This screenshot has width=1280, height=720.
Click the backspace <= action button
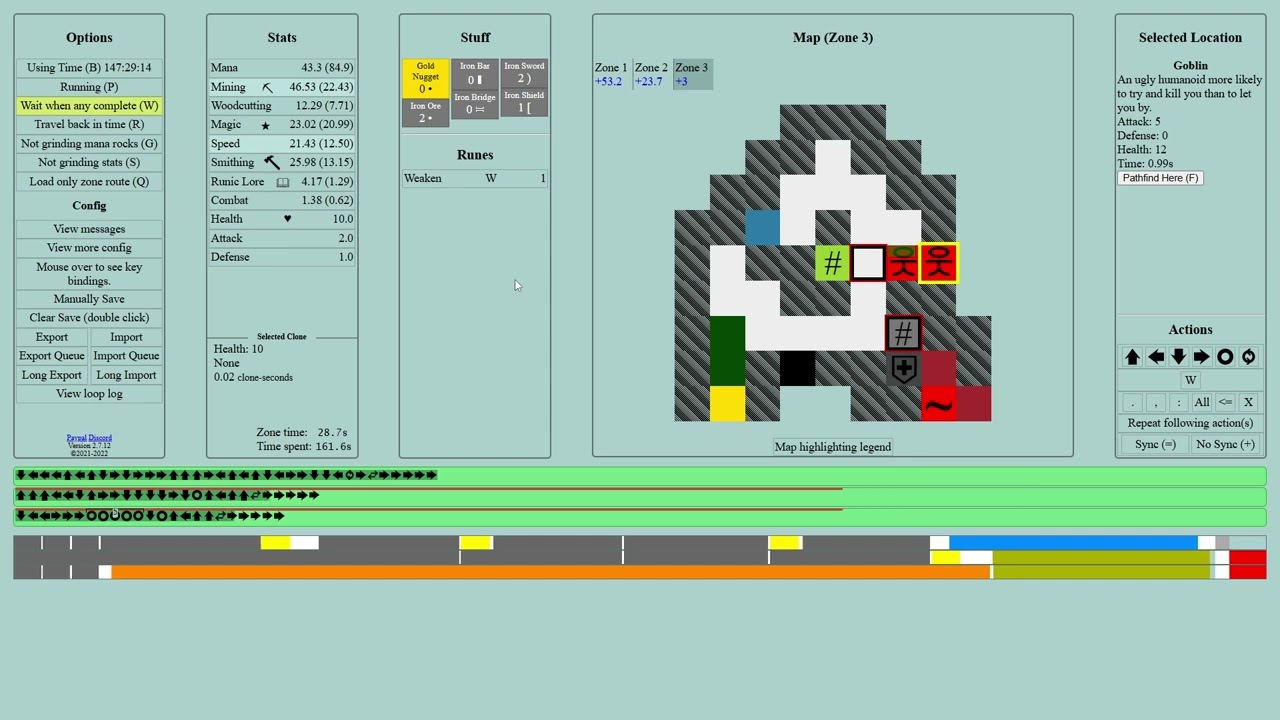click(1225, 402)
